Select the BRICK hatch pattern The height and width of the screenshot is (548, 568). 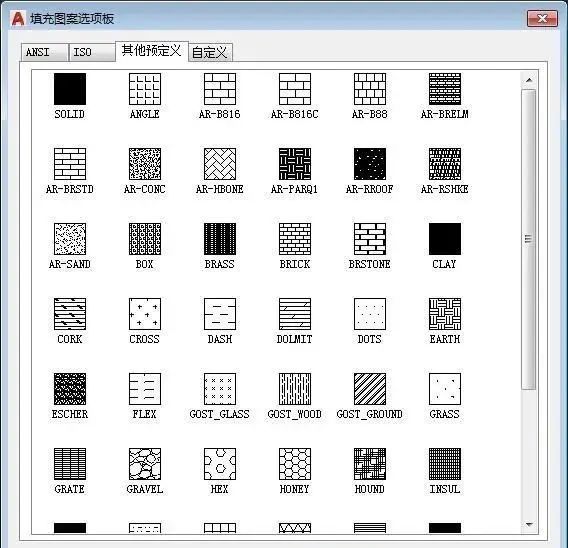pos(295,239)
